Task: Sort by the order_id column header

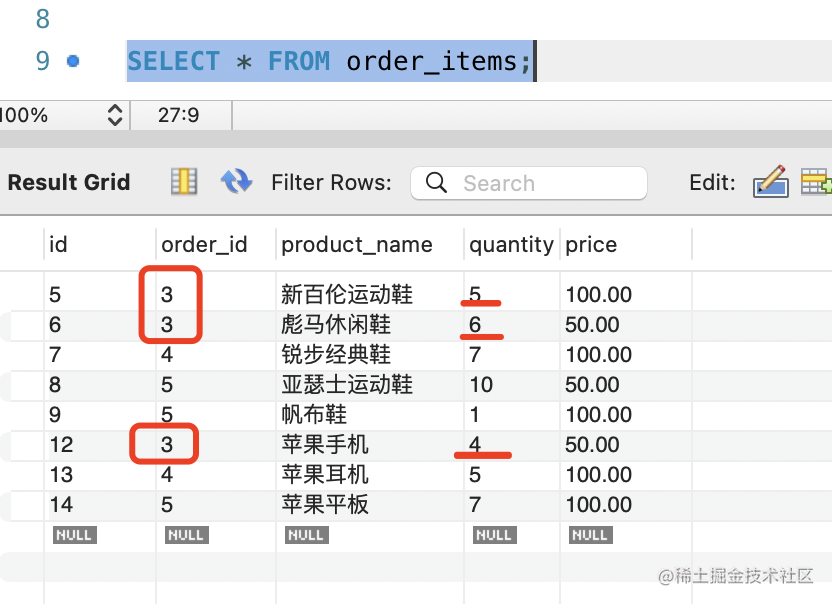Action: pyautogui.click(x=204, y=245)
